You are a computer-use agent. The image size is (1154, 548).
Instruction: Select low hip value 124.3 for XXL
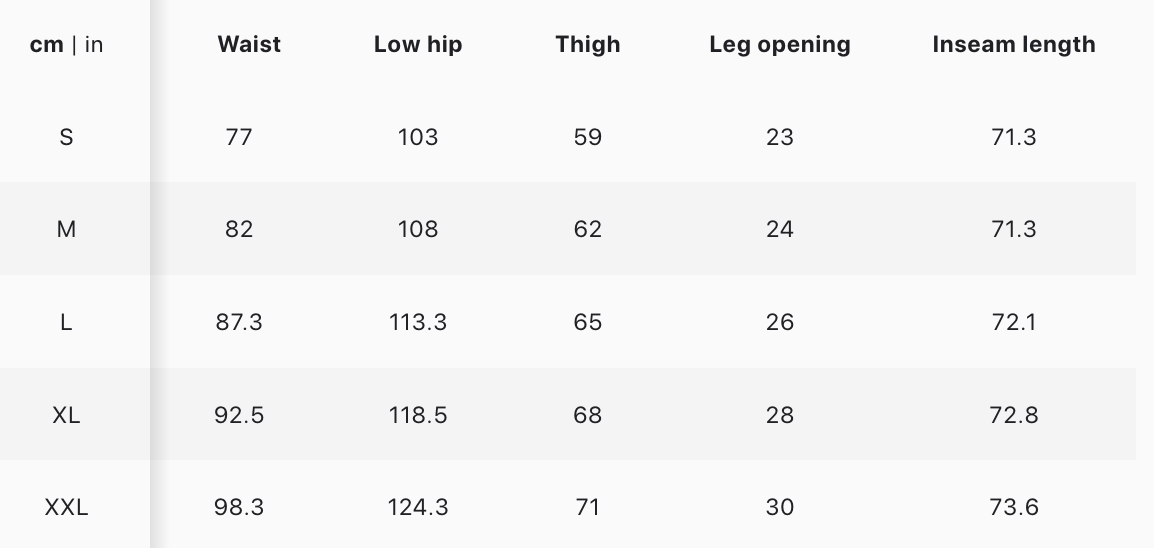tap(418, 507)
